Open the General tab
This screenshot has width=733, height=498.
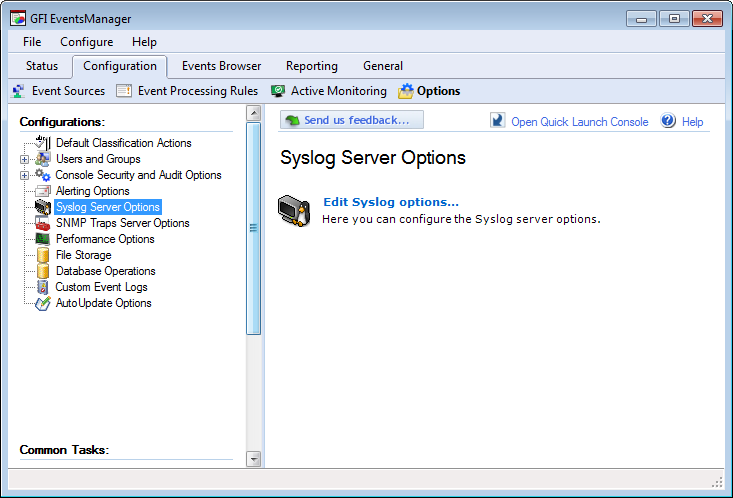pyautogui.click(x=382, y=66)
